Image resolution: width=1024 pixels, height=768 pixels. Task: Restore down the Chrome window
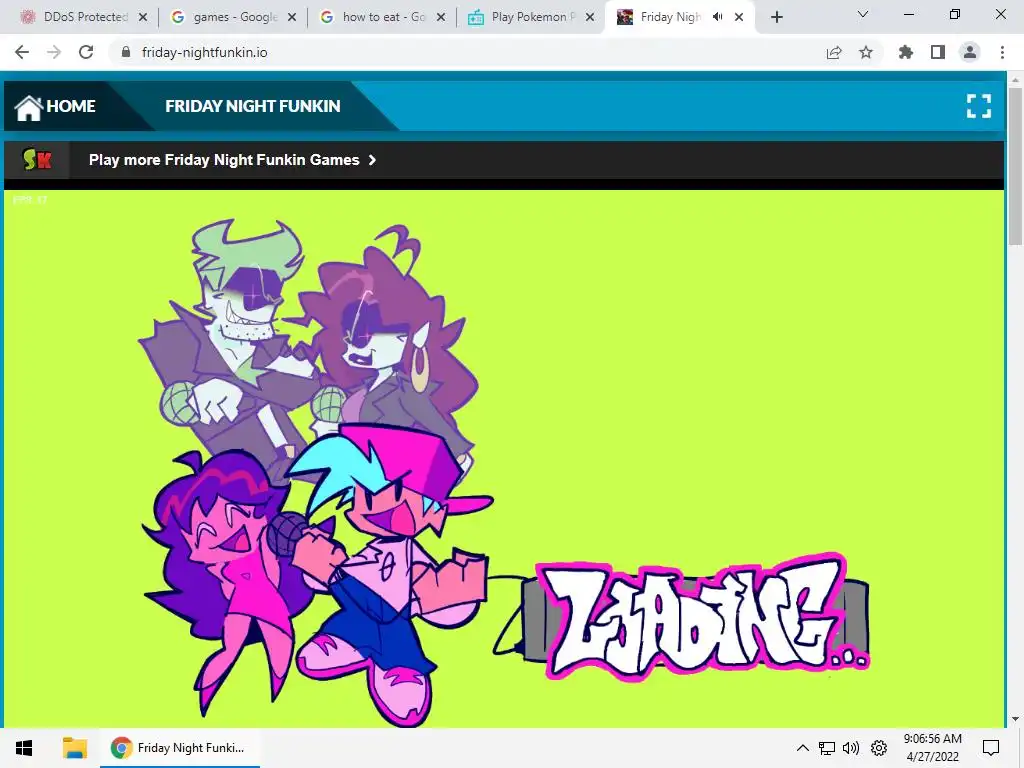tap(955, 14)
